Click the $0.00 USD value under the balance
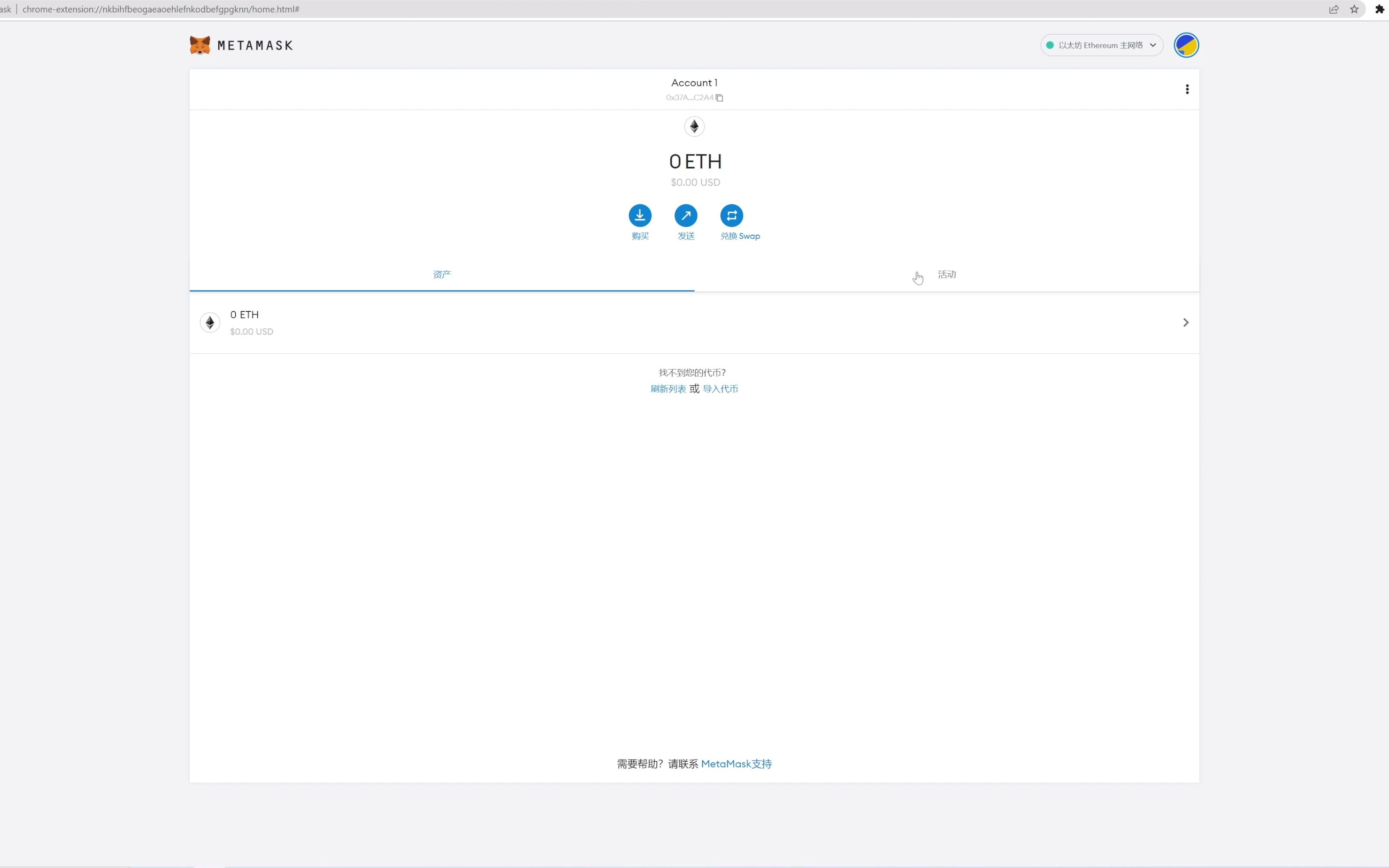 pyautogui.click(x=695, y=182)
